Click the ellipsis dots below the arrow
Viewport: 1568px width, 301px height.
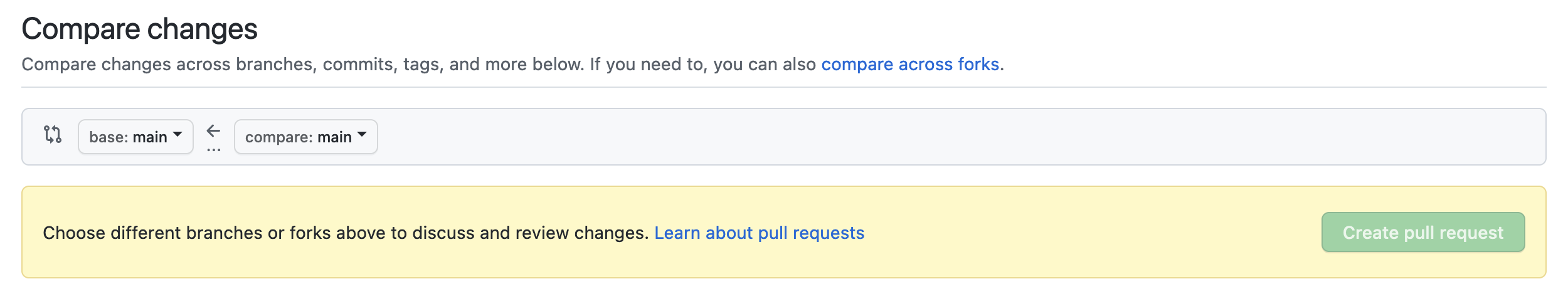[213, 150]
